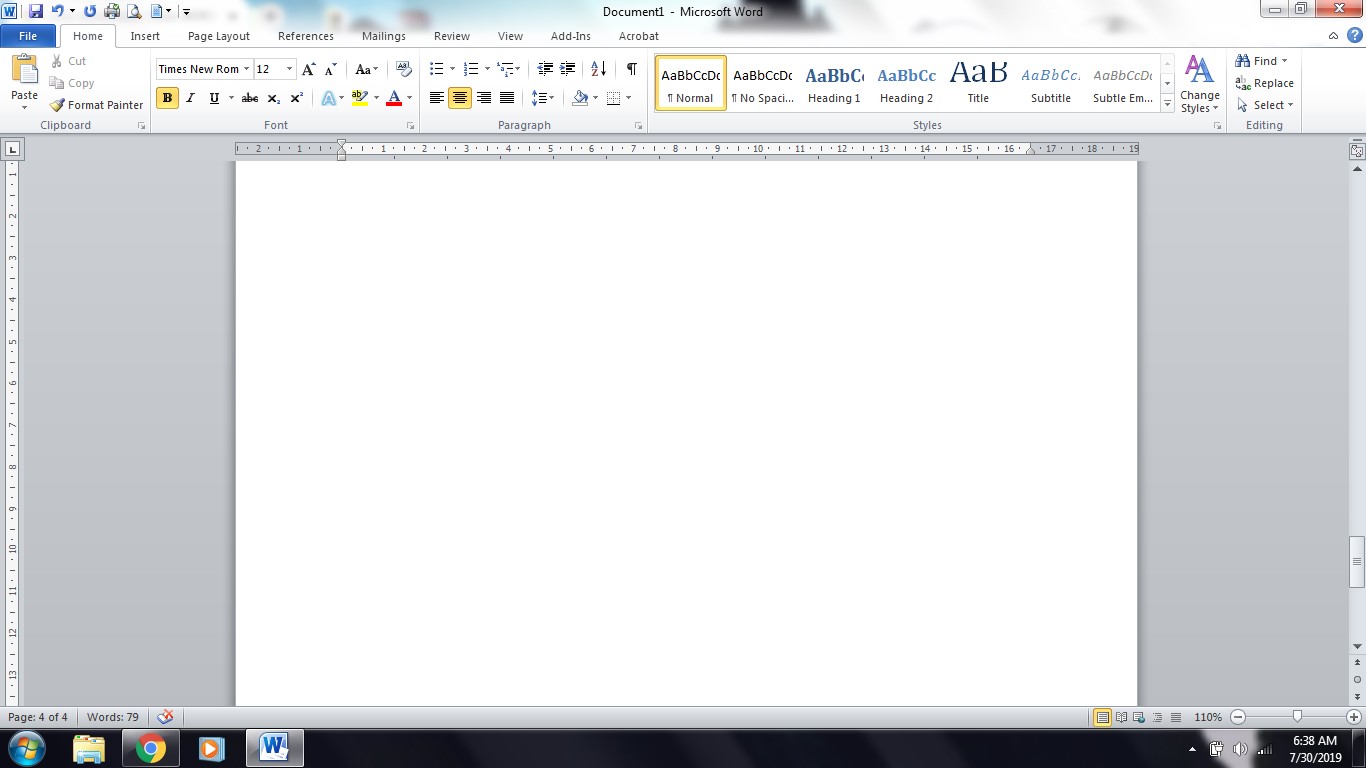This screenshot has height=768, width=1366.
Task: Toggle the Show/Hide paragraph marks icon
Action: pyautogui.click(x=630, y=69)
